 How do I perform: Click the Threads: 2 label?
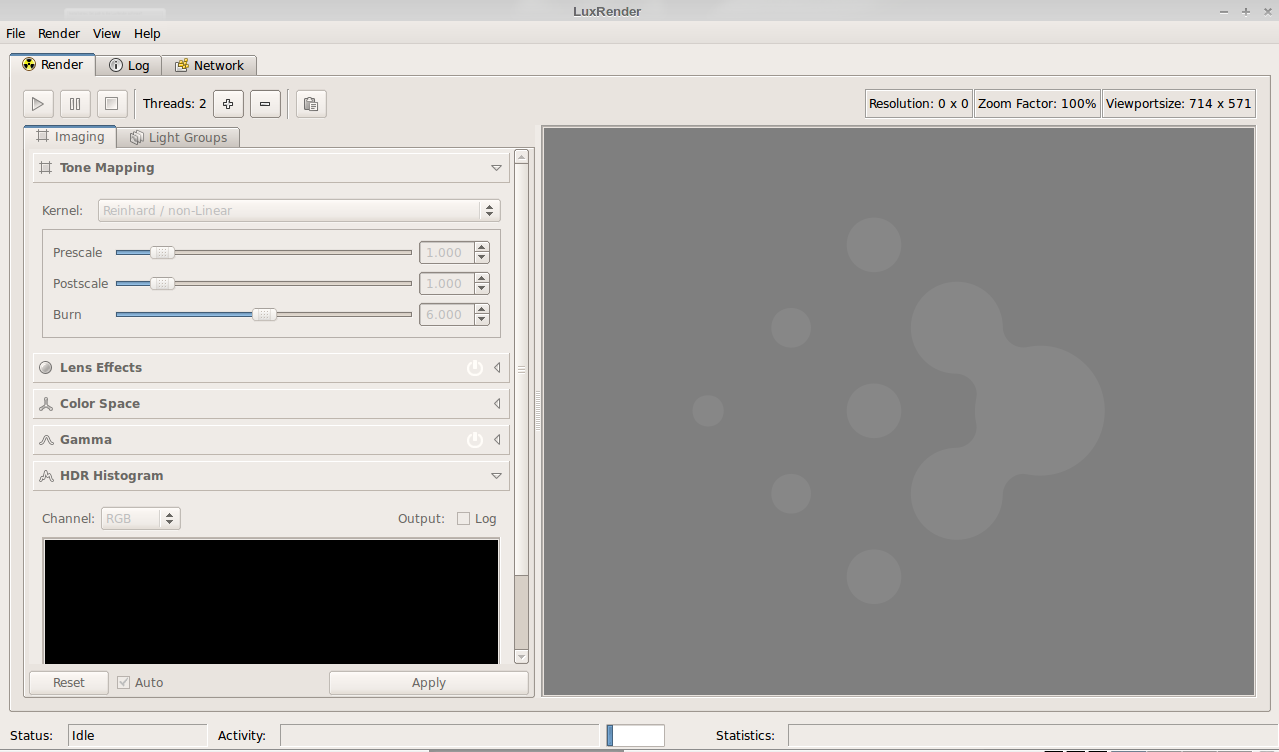coord(174,104)
